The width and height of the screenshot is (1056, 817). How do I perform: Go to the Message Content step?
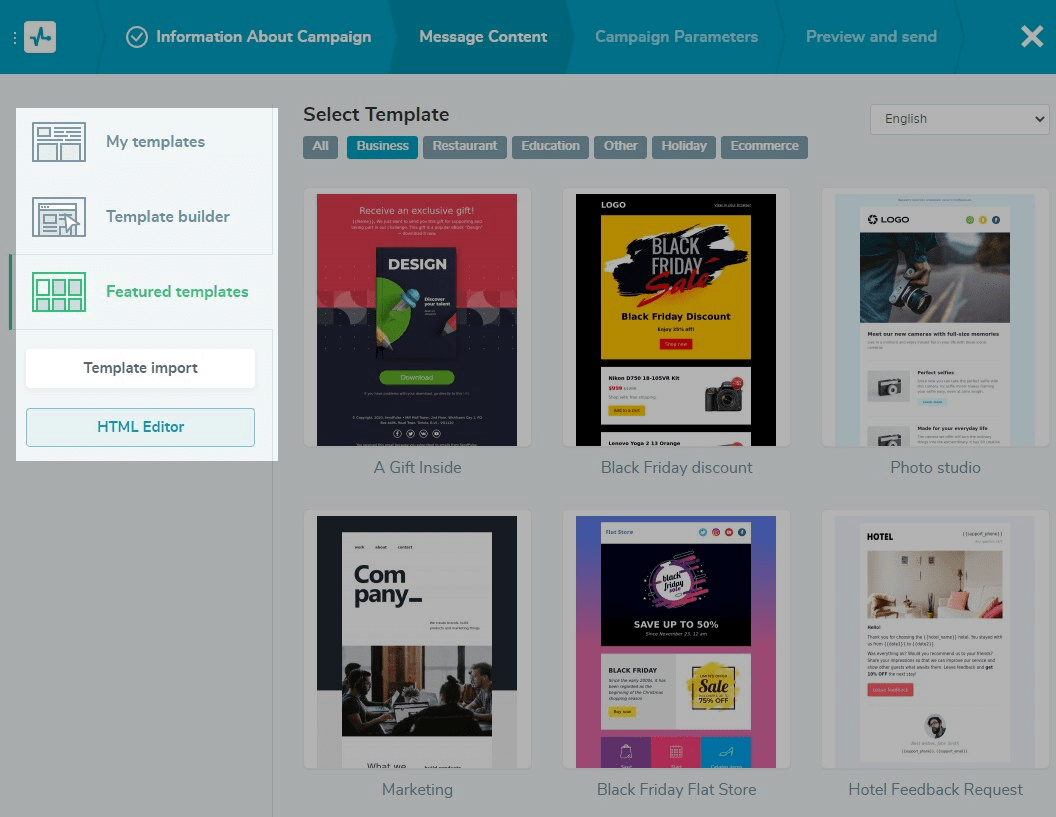click(x=483, y=37)
